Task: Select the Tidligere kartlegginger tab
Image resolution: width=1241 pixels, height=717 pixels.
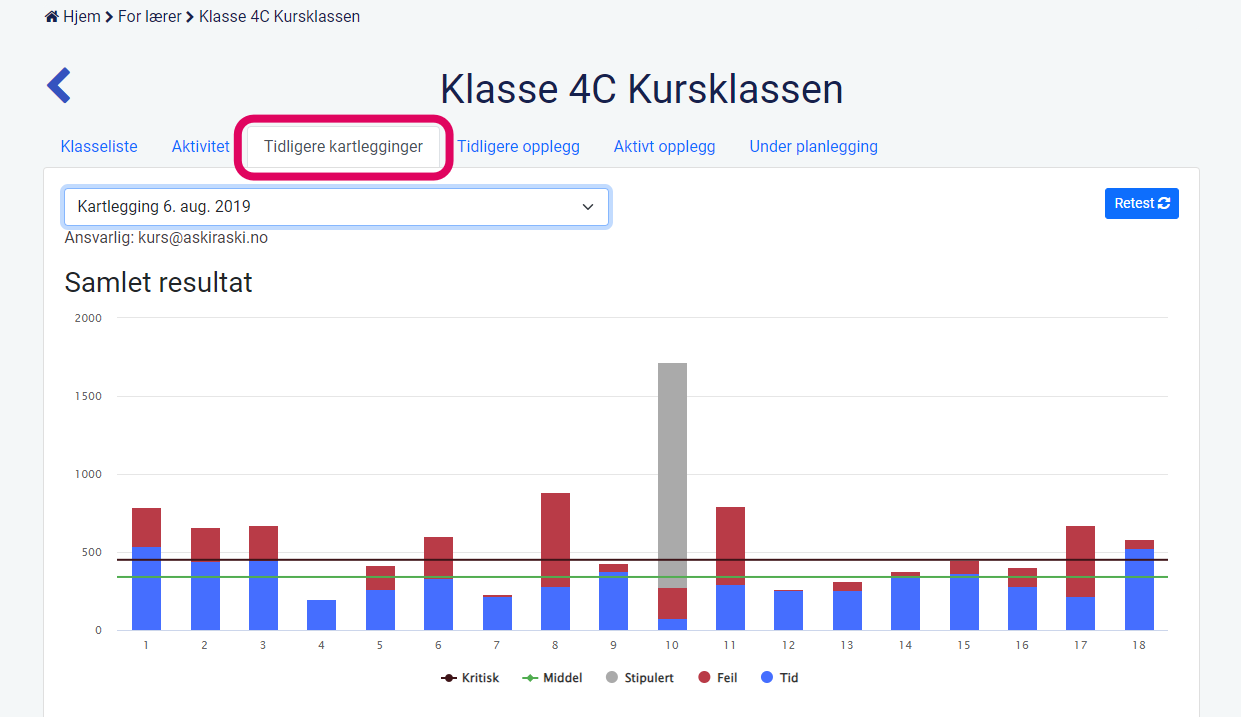Action: tap(343, 146)
